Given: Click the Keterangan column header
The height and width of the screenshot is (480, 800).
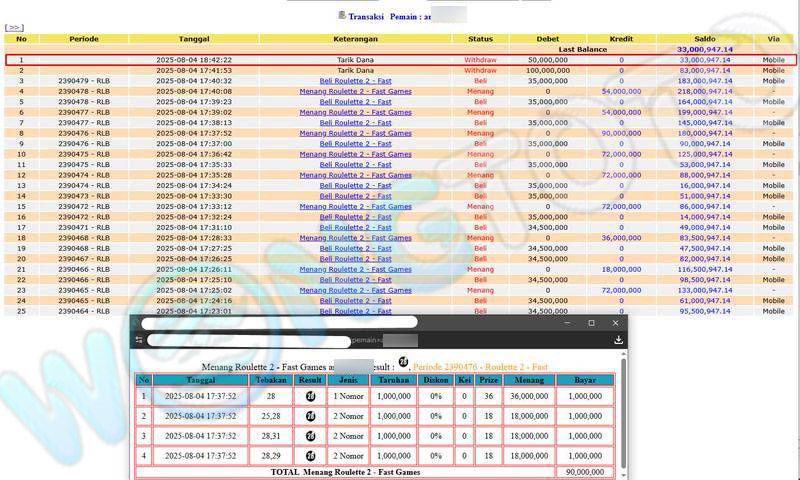Looking at the screenshot, I should [x=356, y=39].
